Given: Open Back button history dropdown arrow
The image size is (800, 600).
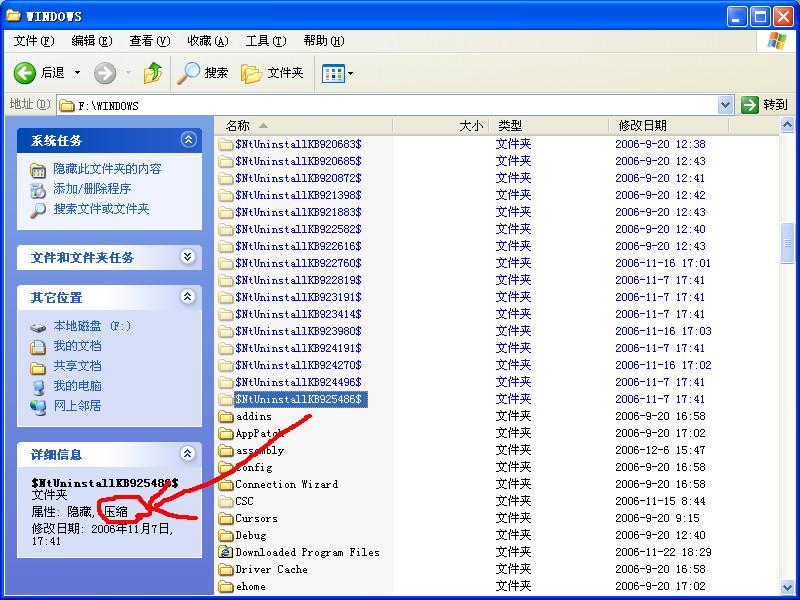Looking at the screenshot, I should coord(77,73).
